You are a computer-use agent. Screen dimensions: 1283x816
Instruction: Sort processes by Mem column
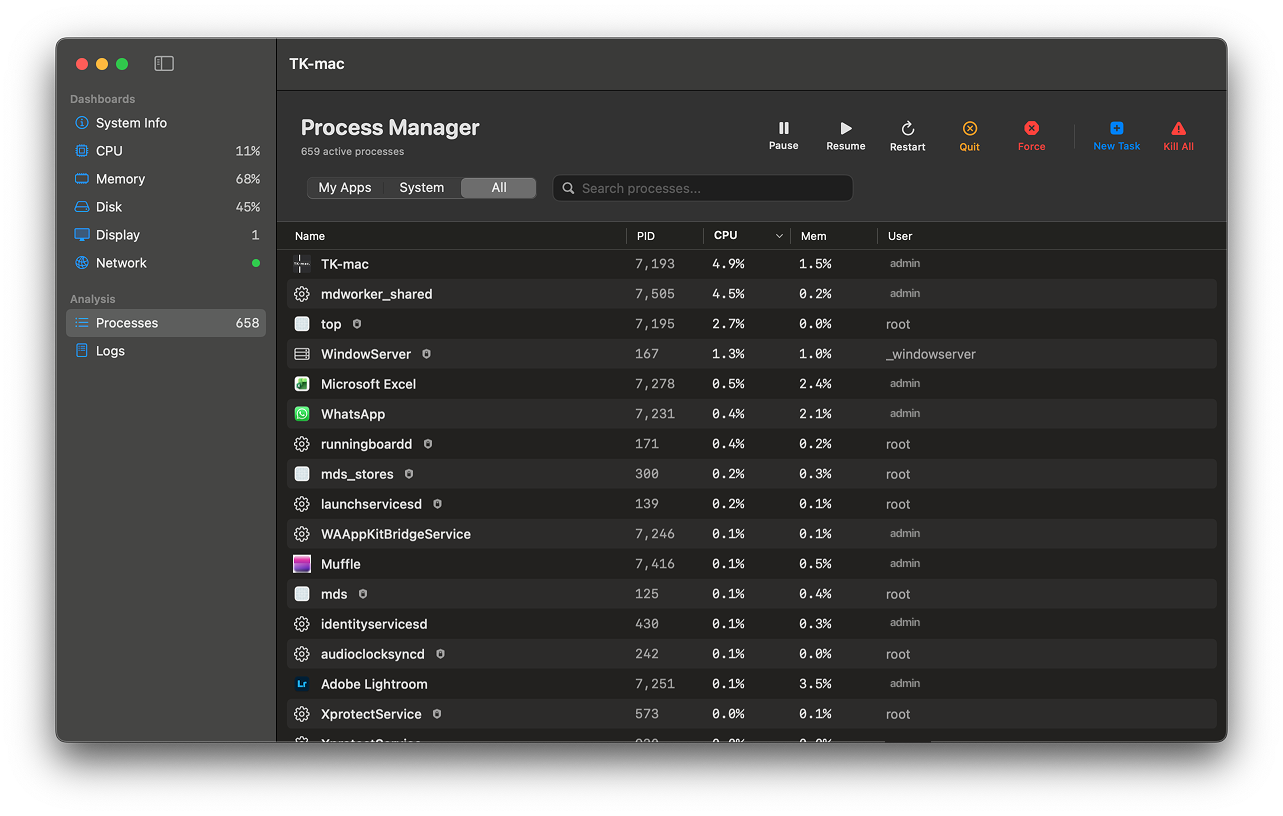pyautogui.click(x=813, y=236)
